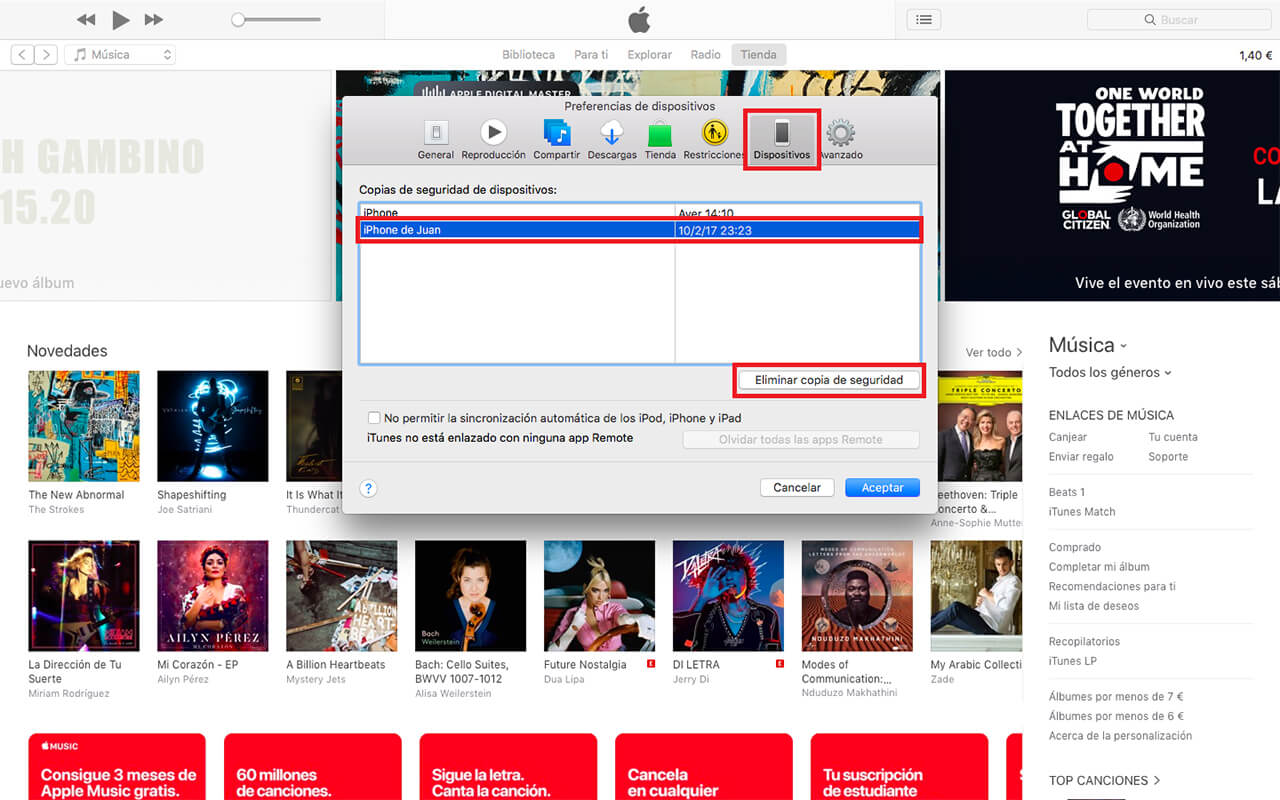Image resolution: width=1280 pixels, height=800 pixels.
Task: Open the Avanzado preferences pane
Action: pos(841,140)
